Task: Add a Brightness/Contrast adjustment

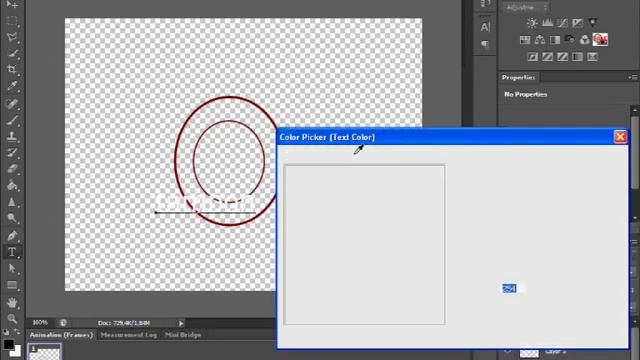Action: [x=532, y=23]
